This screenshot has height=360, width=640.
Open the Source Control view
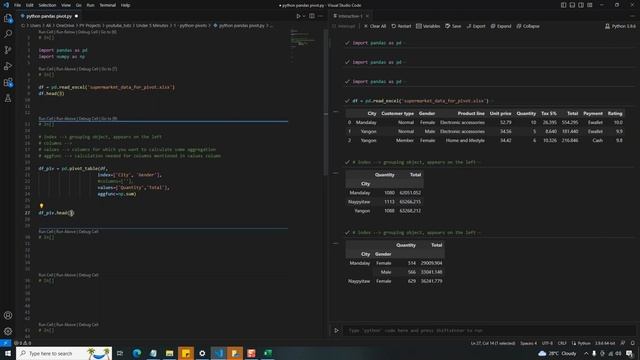[x=8, y=50]
